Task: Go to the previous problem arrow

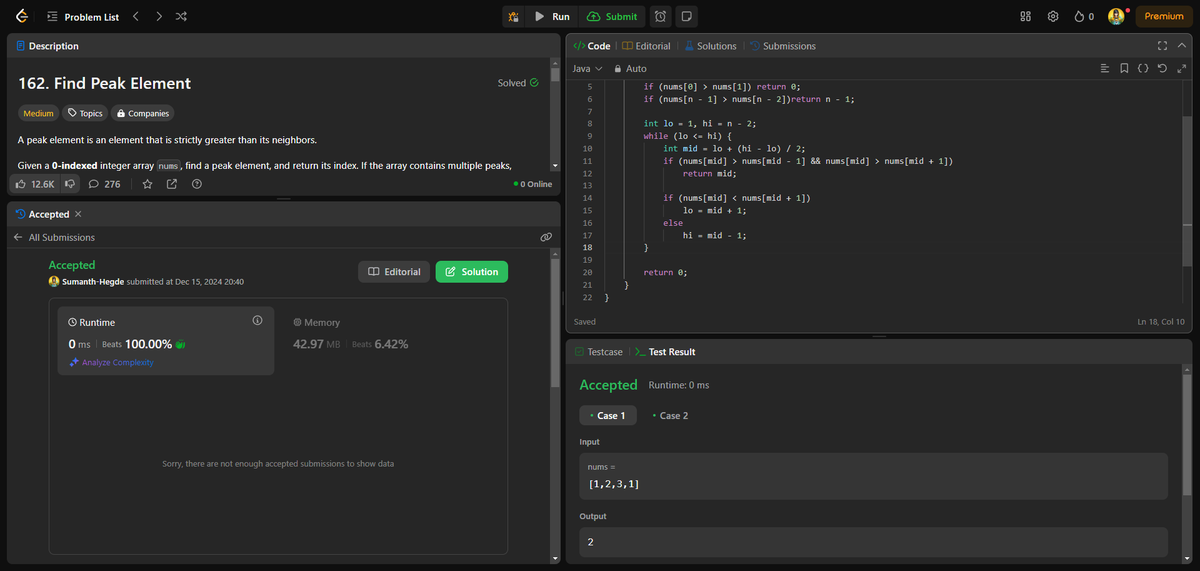Action: (137, 17)
